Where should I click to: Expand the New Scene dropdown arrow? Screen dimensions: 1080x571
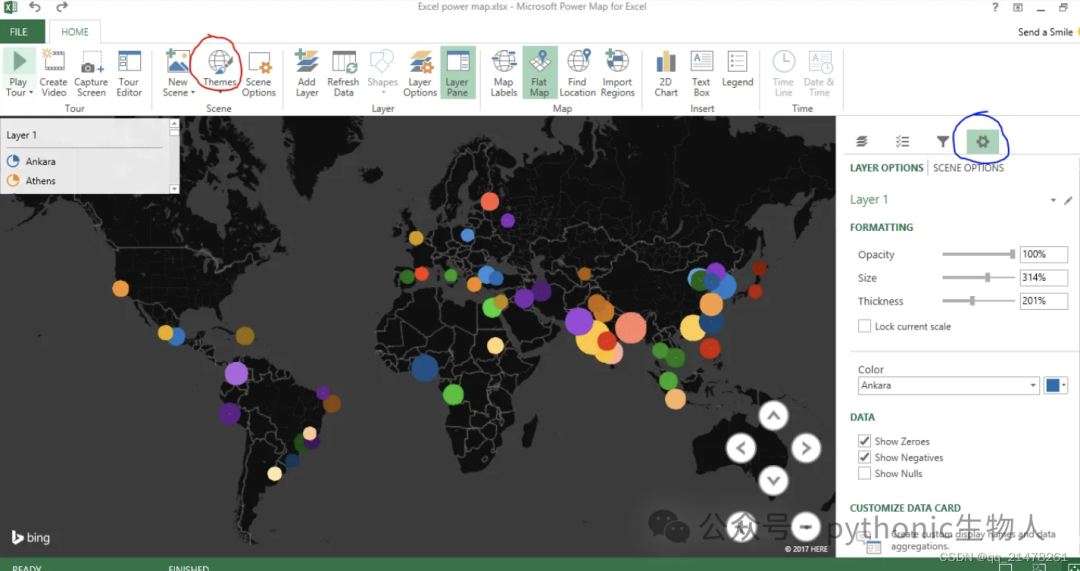click(x=193, y=93)
